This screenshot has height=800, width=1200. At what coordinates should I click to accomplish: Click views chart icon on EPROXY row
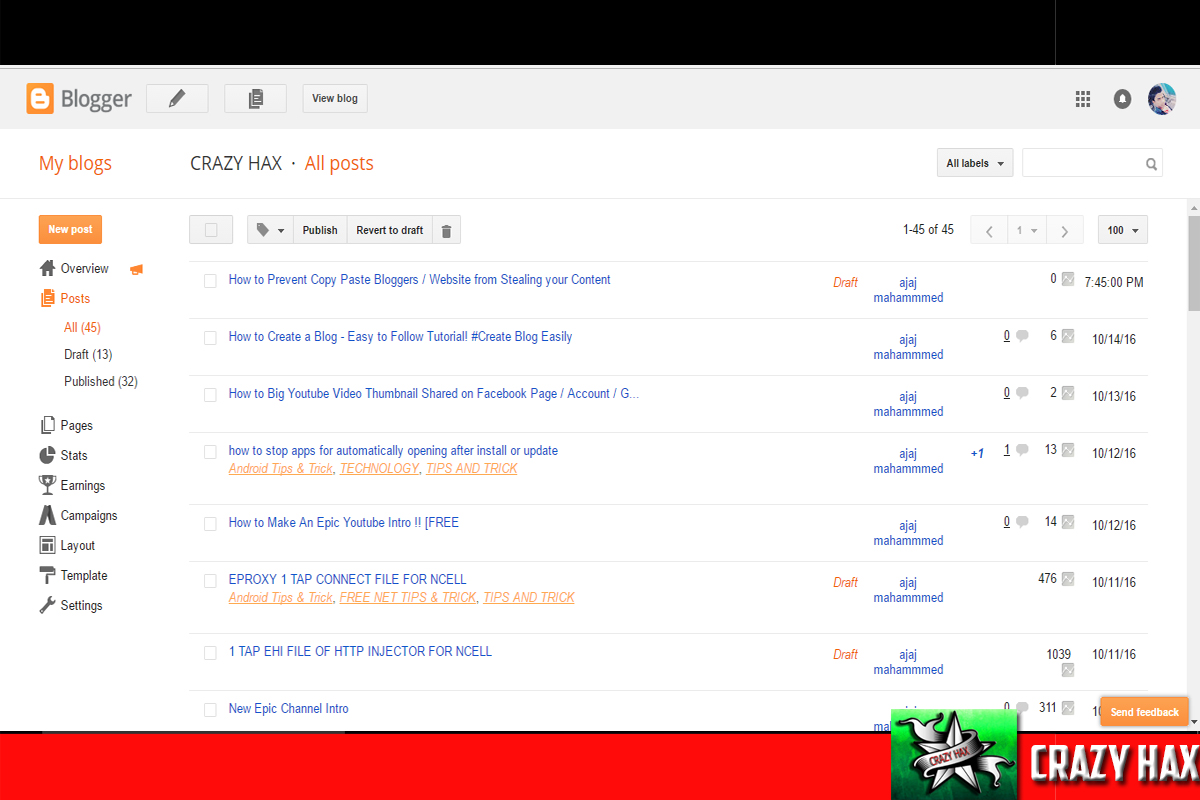pos(1068,578)
